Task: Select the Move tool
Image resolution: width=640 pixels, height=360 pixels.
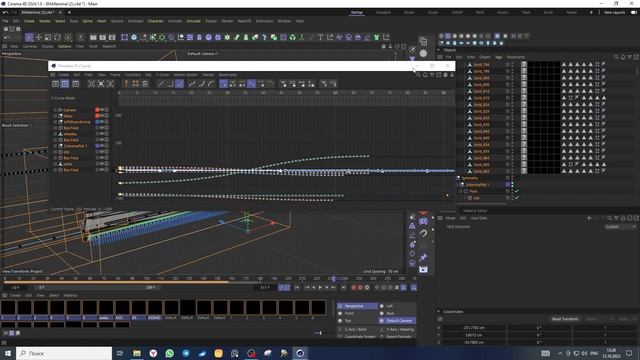Action: point(39,38)
